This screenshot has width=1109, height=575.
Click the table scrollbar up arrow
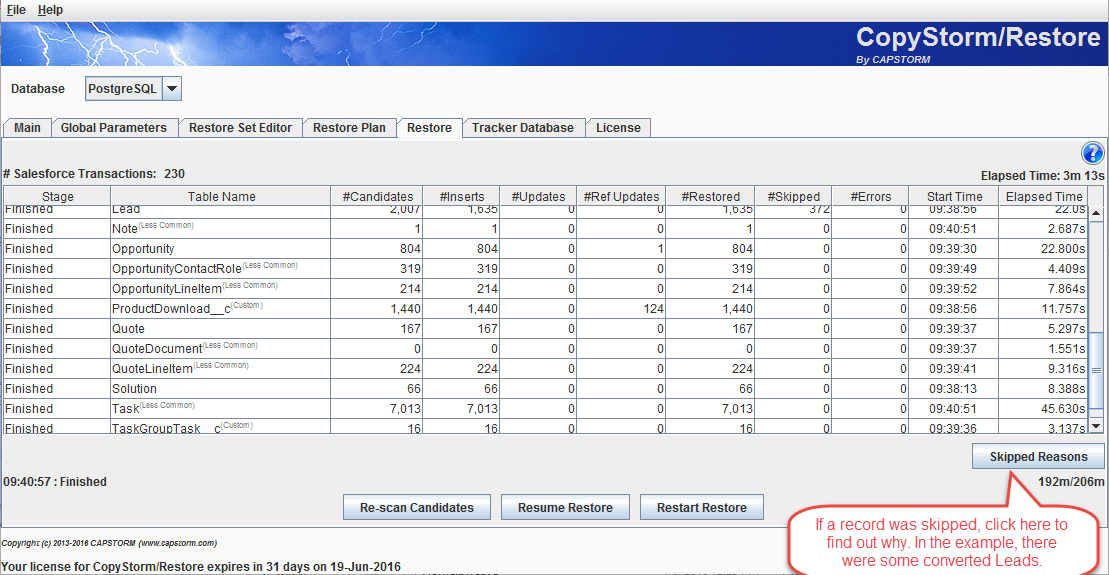[x=1096, y=213]
